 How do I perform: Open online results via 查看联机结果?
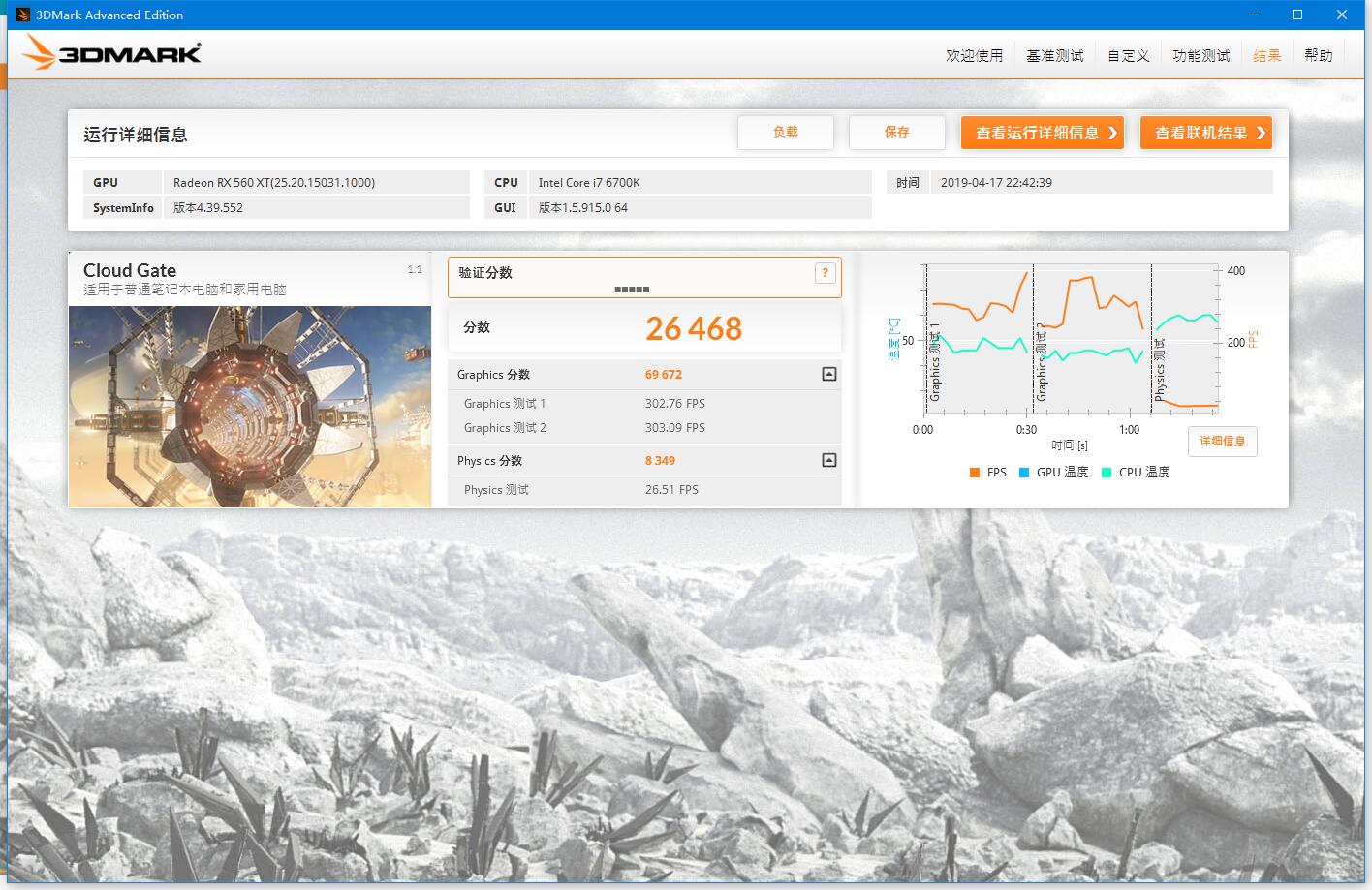(x=1205, y=132)
